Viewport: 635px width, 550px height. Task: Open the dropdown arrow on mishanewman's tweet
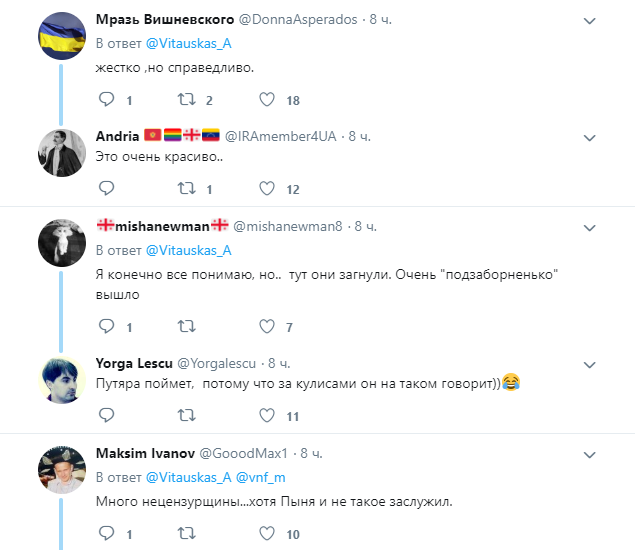tap(590, 226)
